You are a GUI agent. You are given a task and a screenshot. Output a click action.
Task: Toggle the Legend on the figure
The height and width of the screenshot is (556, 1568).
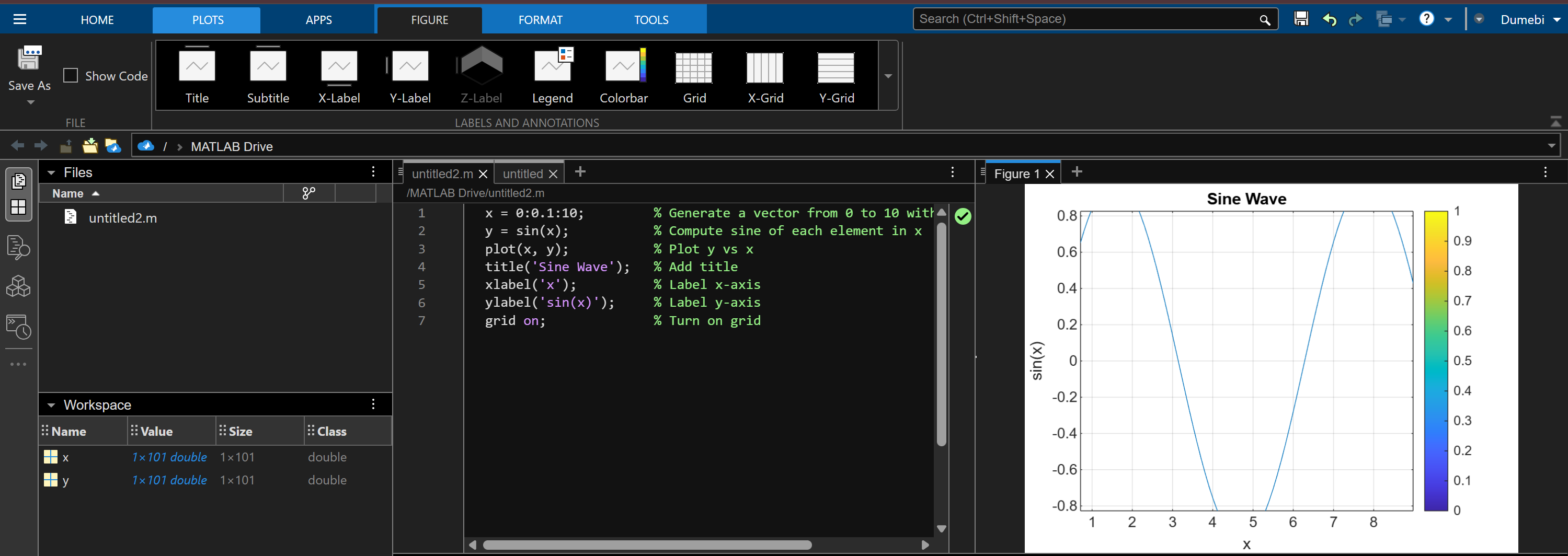552,75
